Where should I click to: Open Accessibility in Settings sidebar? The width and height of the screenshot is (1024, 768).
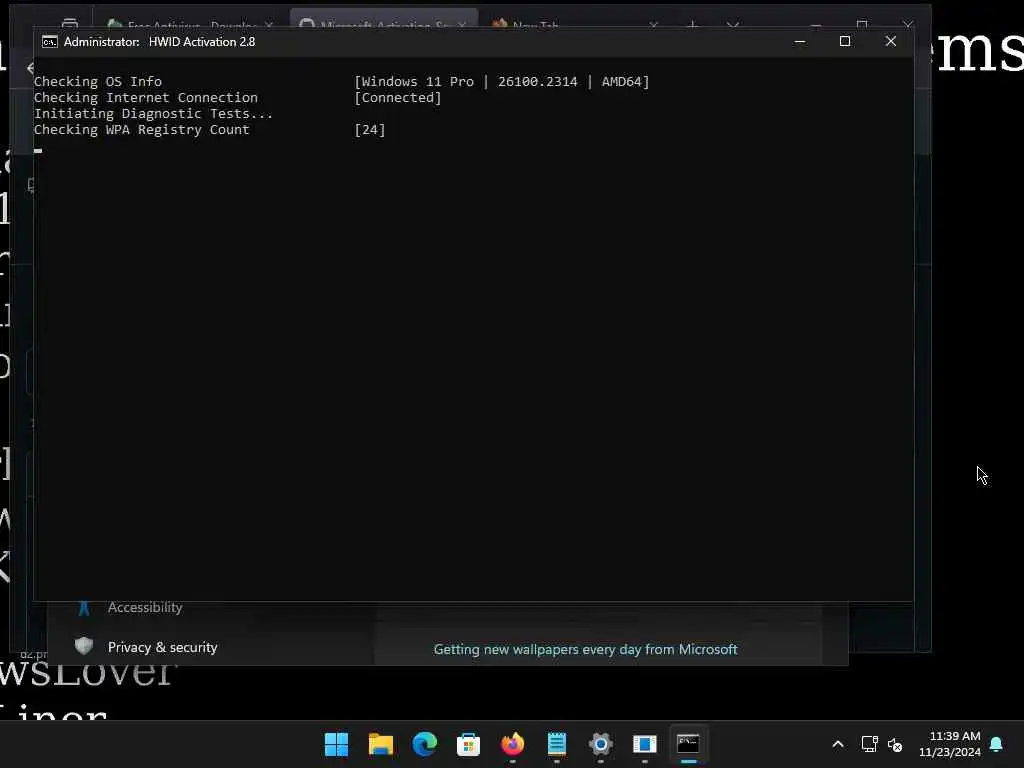point(145,607)
